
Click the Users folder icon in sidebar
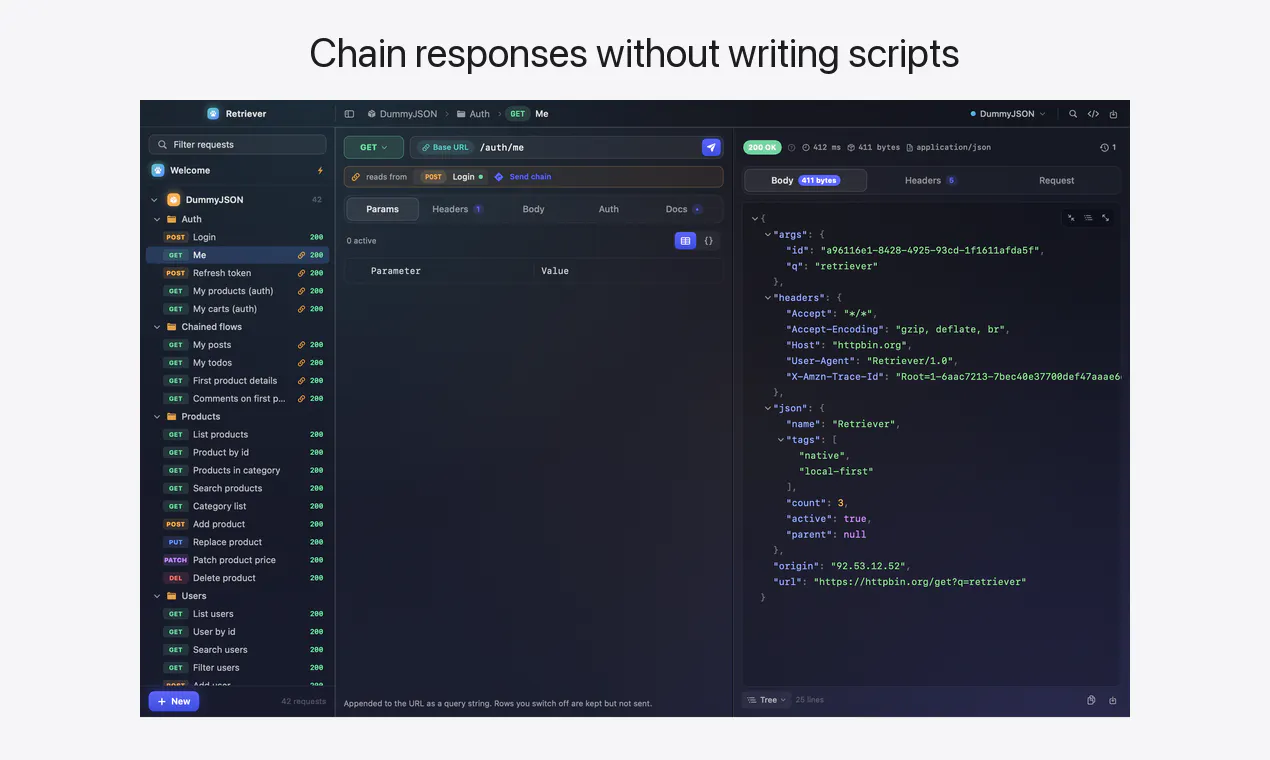(172, 596)
